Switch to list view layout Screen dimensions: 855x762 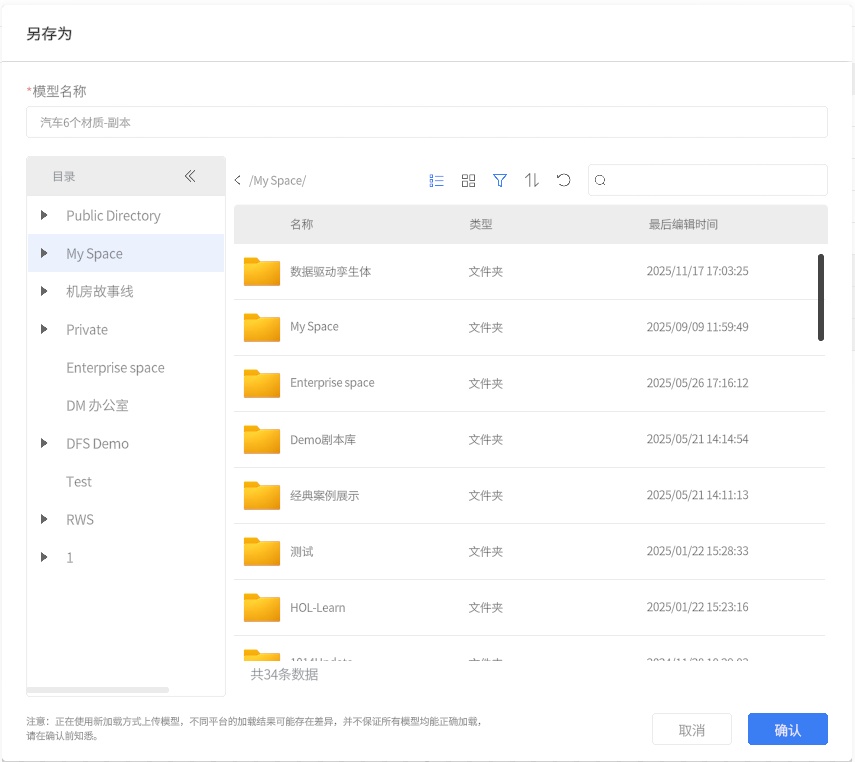click(x=436, y=181)
